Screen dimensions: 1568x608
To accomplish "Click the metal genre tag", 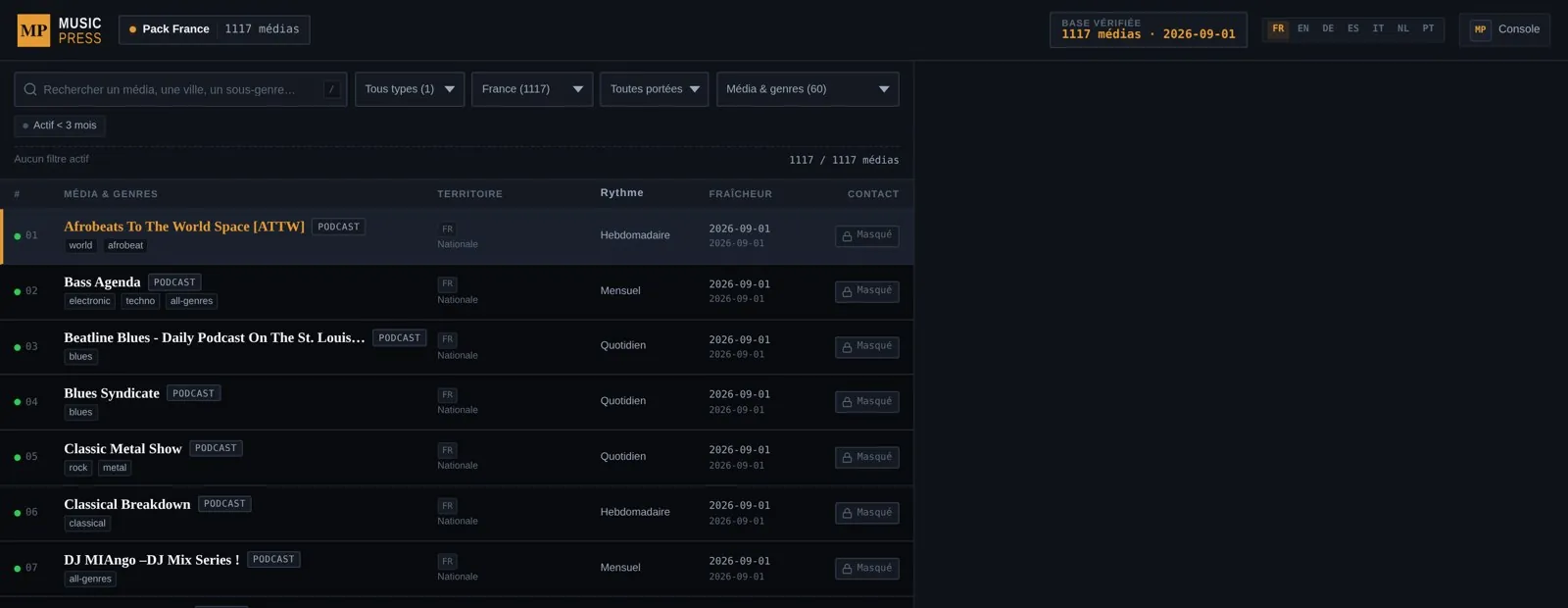I will tap(115, 468).
